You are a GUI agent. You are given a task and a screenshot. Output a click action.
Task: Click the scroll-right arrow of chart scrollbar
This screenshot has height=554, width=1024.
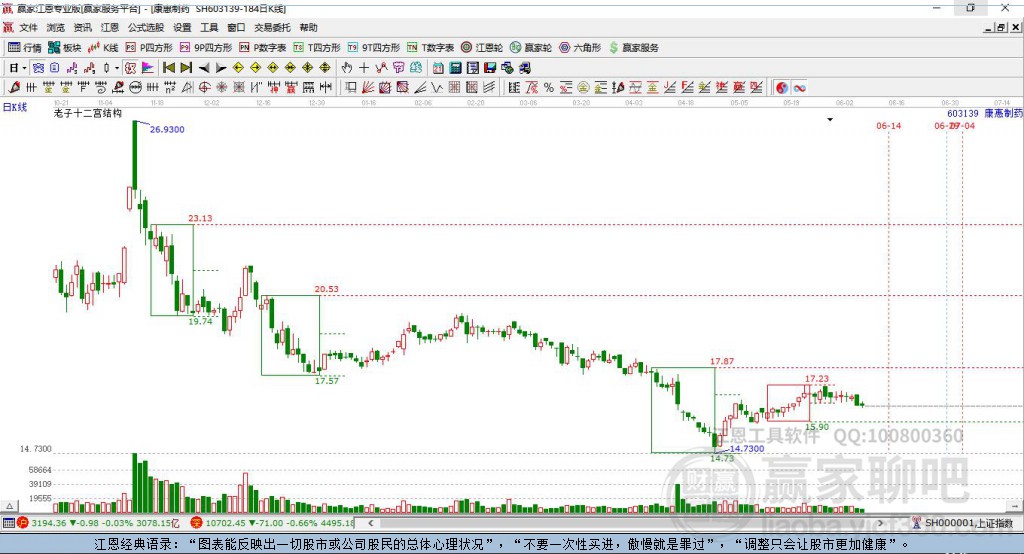coord(880,523)
